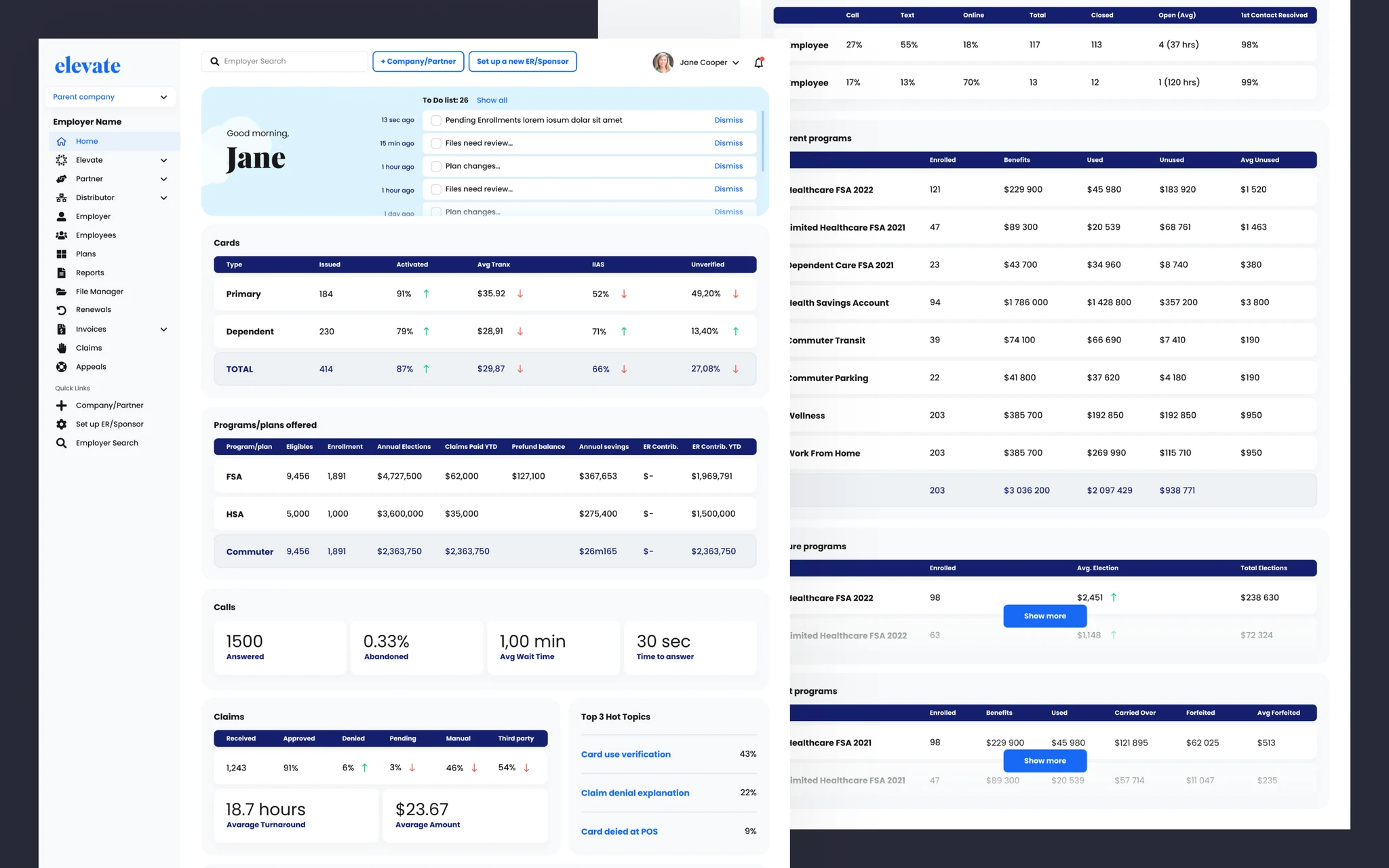The width and height of the screenshot is (1389, 868).
Task: Click the File Manager folder icon
Action: (x=61, y=292)
